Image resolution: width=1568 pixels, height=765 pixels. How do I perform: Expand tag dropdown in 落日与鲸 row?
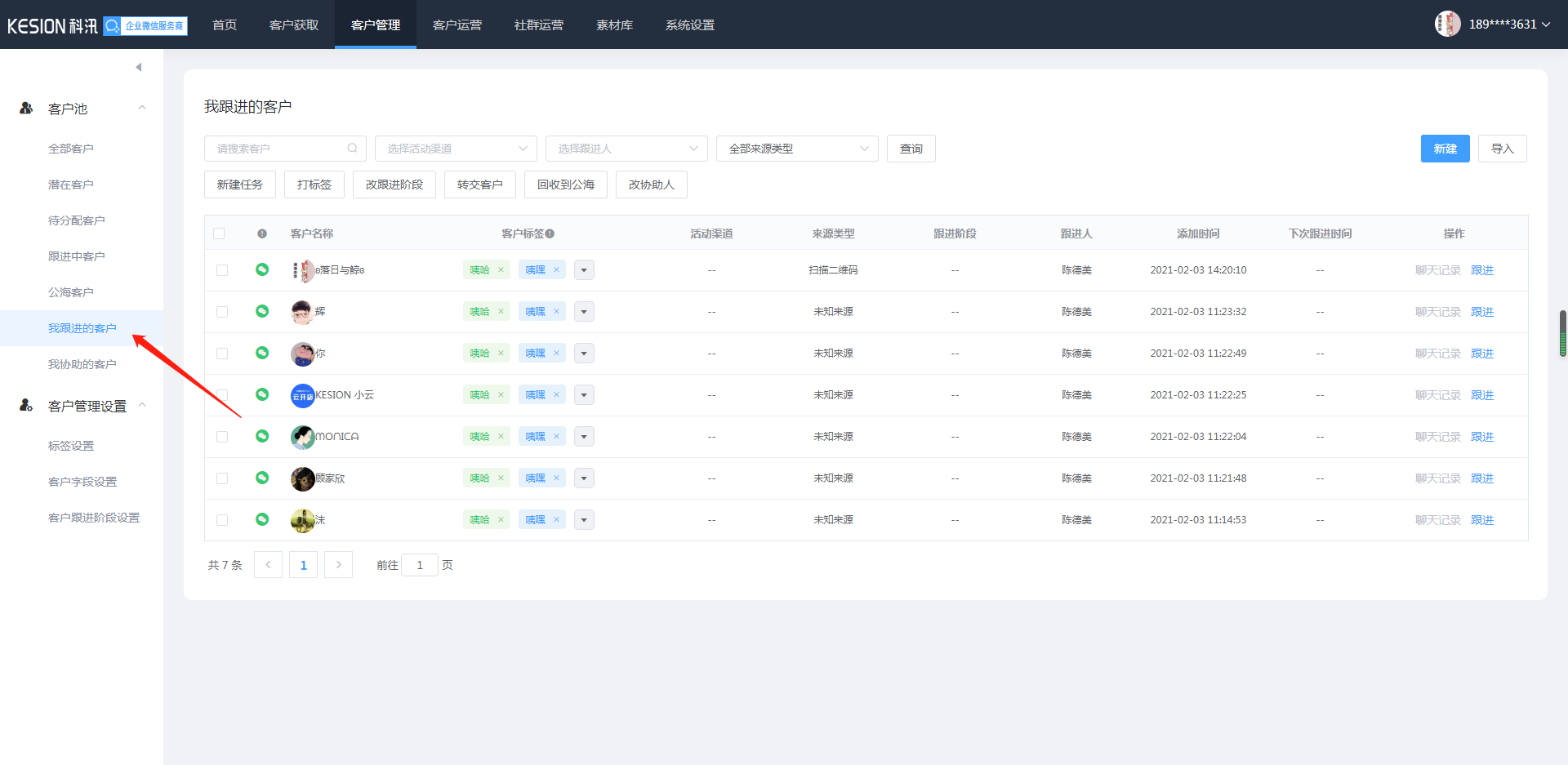click(x=584, y=270)
